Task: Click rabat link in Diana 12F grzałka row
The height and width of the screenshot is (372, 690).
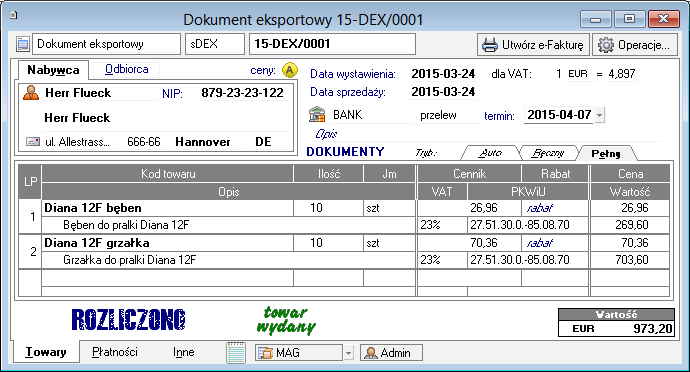Action: [539, 243]
